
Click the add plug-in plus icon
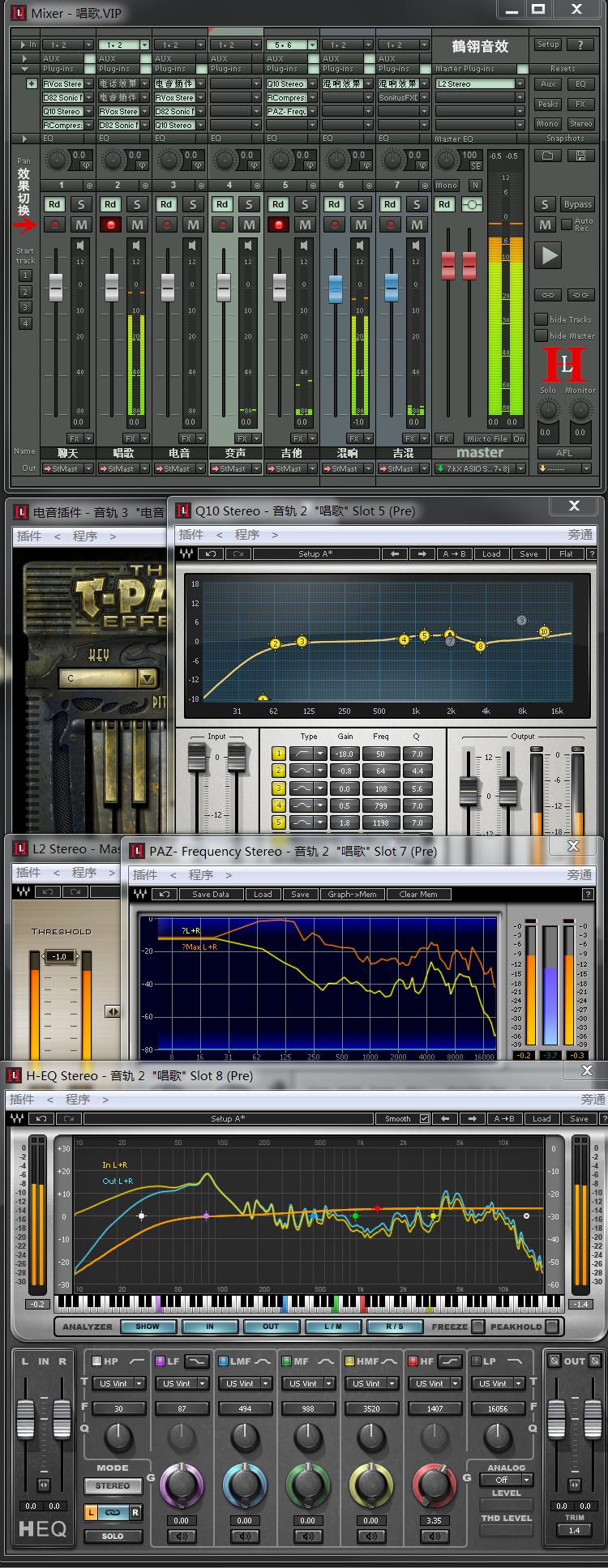click(32, 83)
